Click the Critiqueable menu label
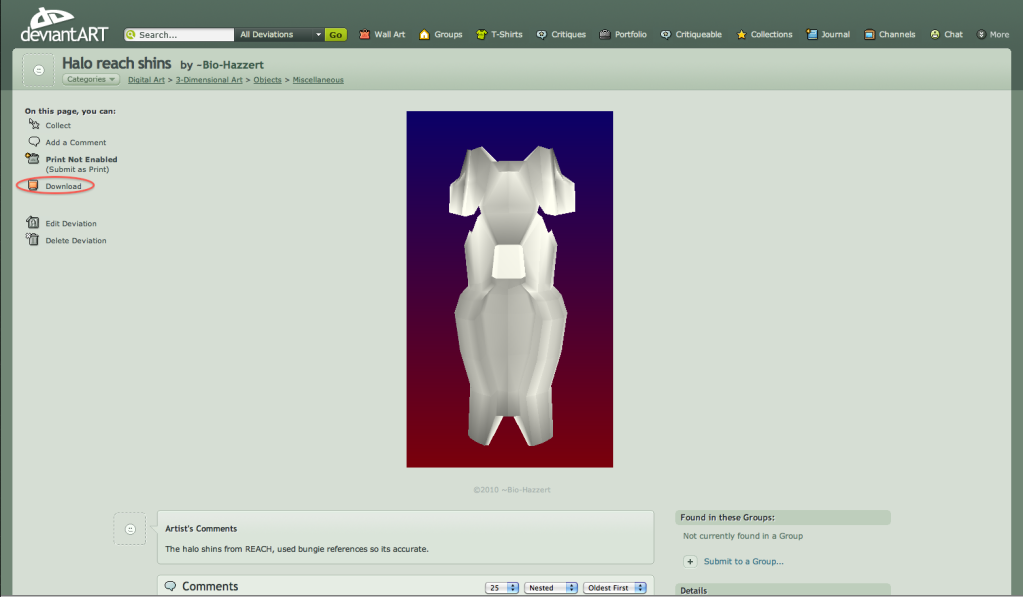The height and width of the screenshot is (597, 1023). pos(698,35)
